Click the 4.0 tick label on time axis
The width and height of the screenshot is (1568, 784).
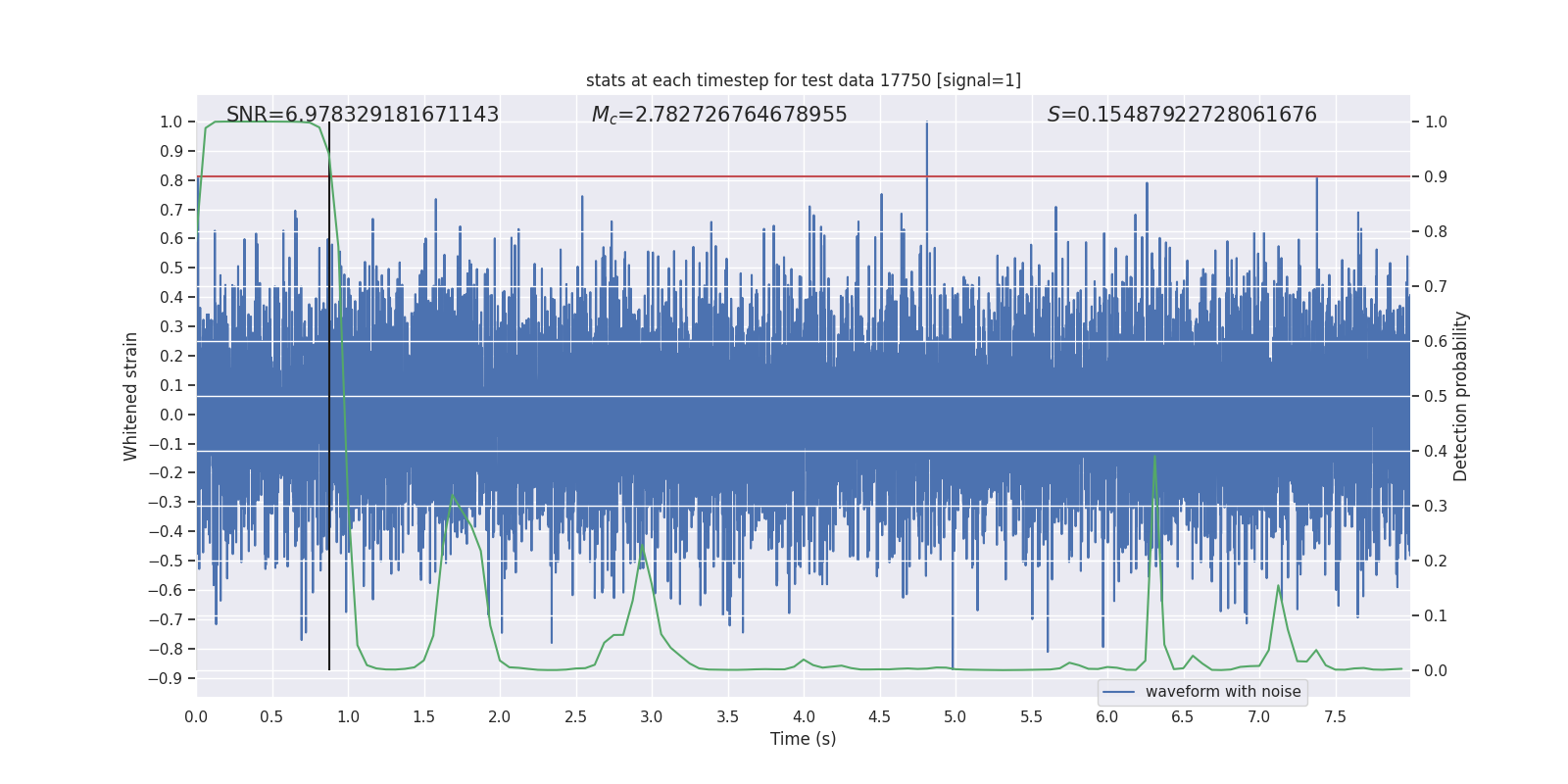click(803, 716)
